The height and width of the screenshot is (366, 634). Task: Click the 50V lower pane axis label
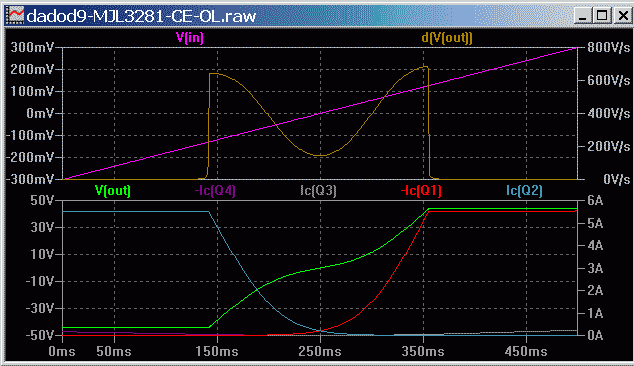click(42, 201)
